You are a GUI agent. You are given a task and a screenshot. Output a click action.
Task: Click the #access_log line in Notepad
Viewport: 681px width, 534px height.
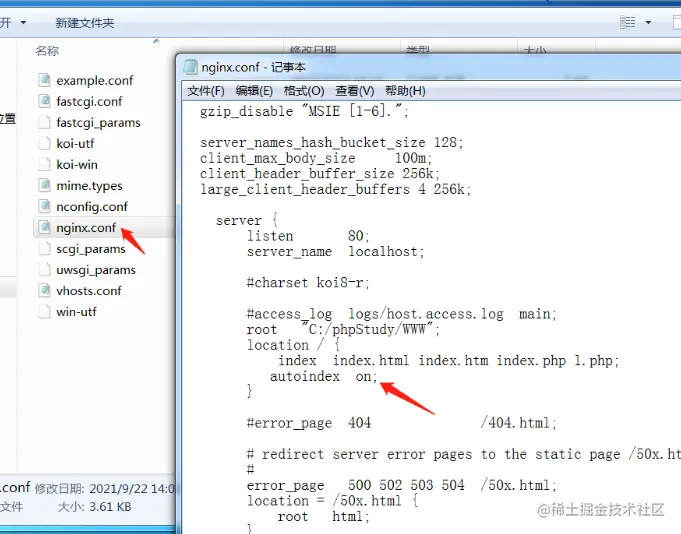coord(401,314)
